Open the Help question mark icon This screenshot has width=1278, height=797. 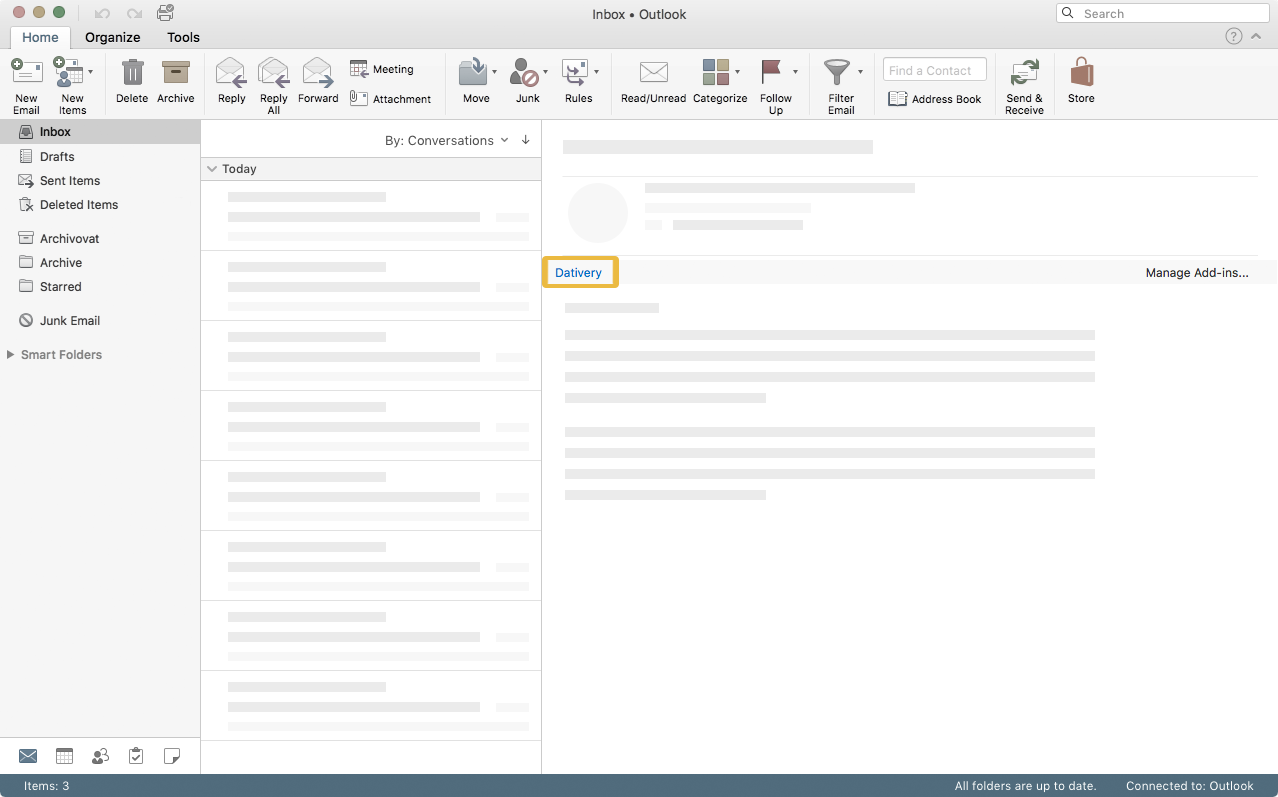[x=1234, y=36]
